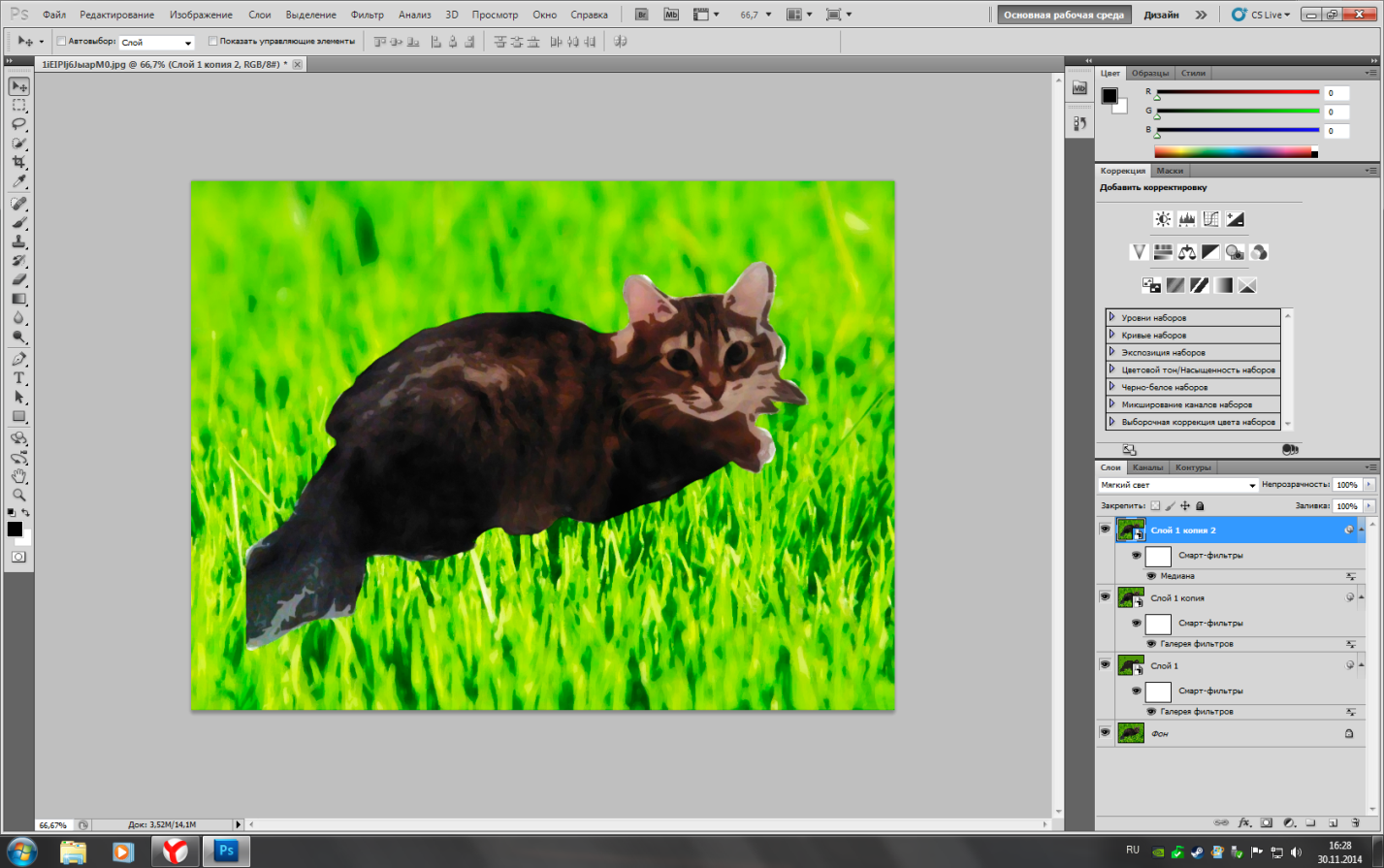1384x868 pixels.
Task: Switch to the Контуры tab
Action: click(1193, 467)
